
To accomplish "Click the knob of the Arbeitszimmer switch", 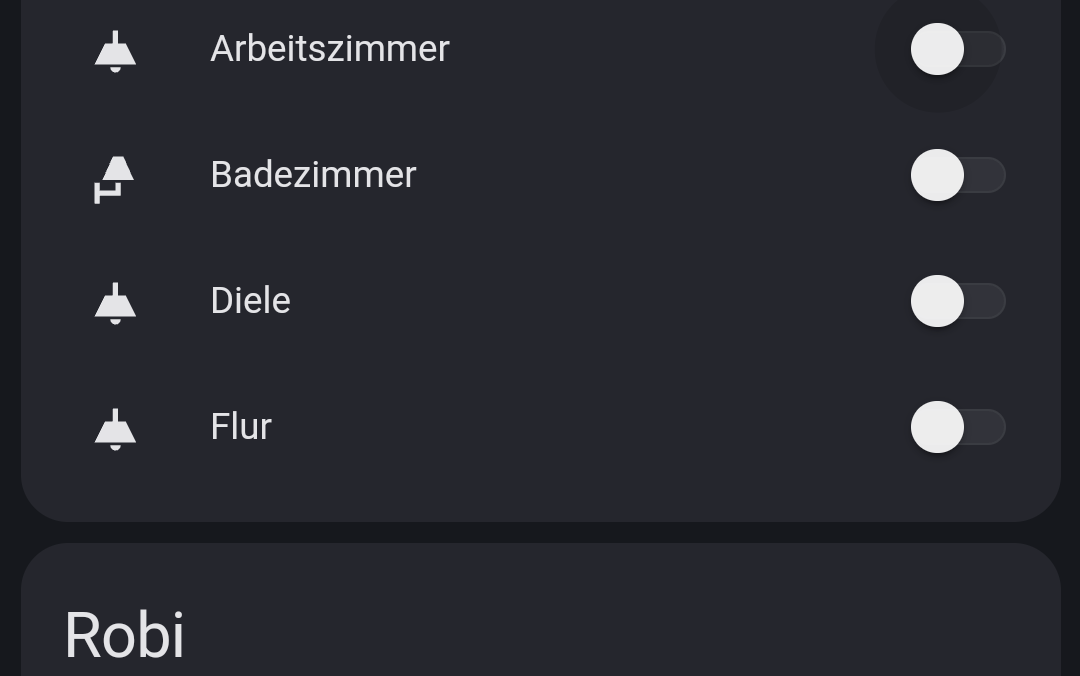I will pyautogui.click(x=937, y=49).
